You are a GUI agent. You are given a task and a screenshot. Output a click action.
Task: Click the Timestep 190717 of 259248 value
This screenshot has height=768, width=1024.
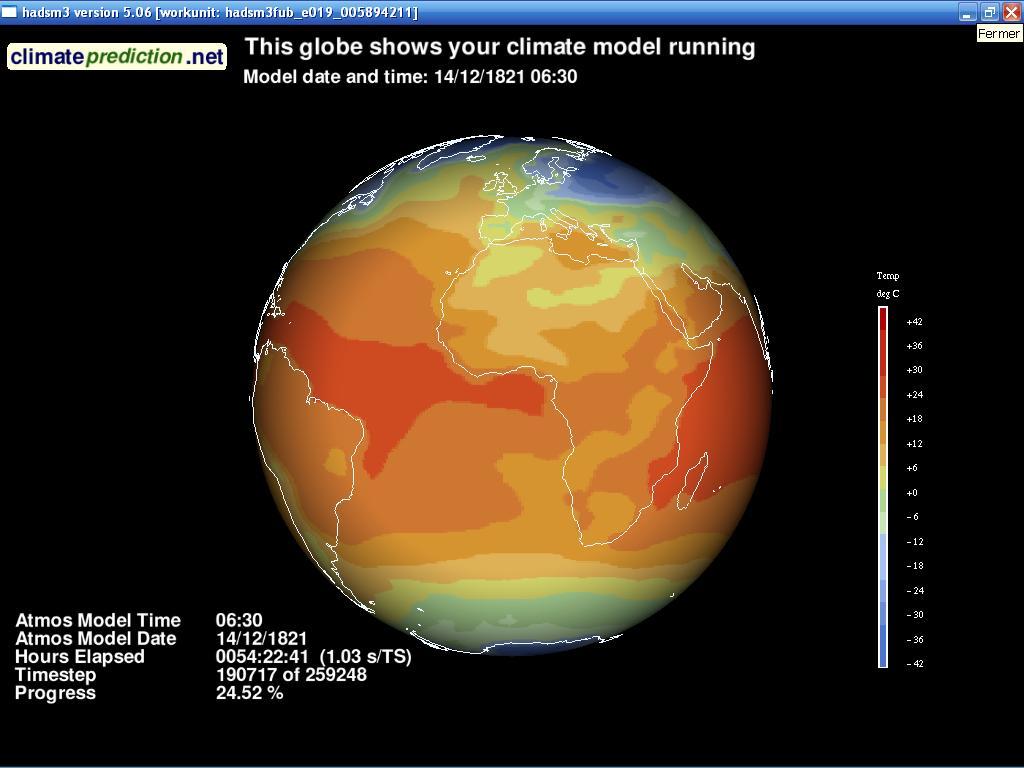pyautogui.click(x=291, y=675)
